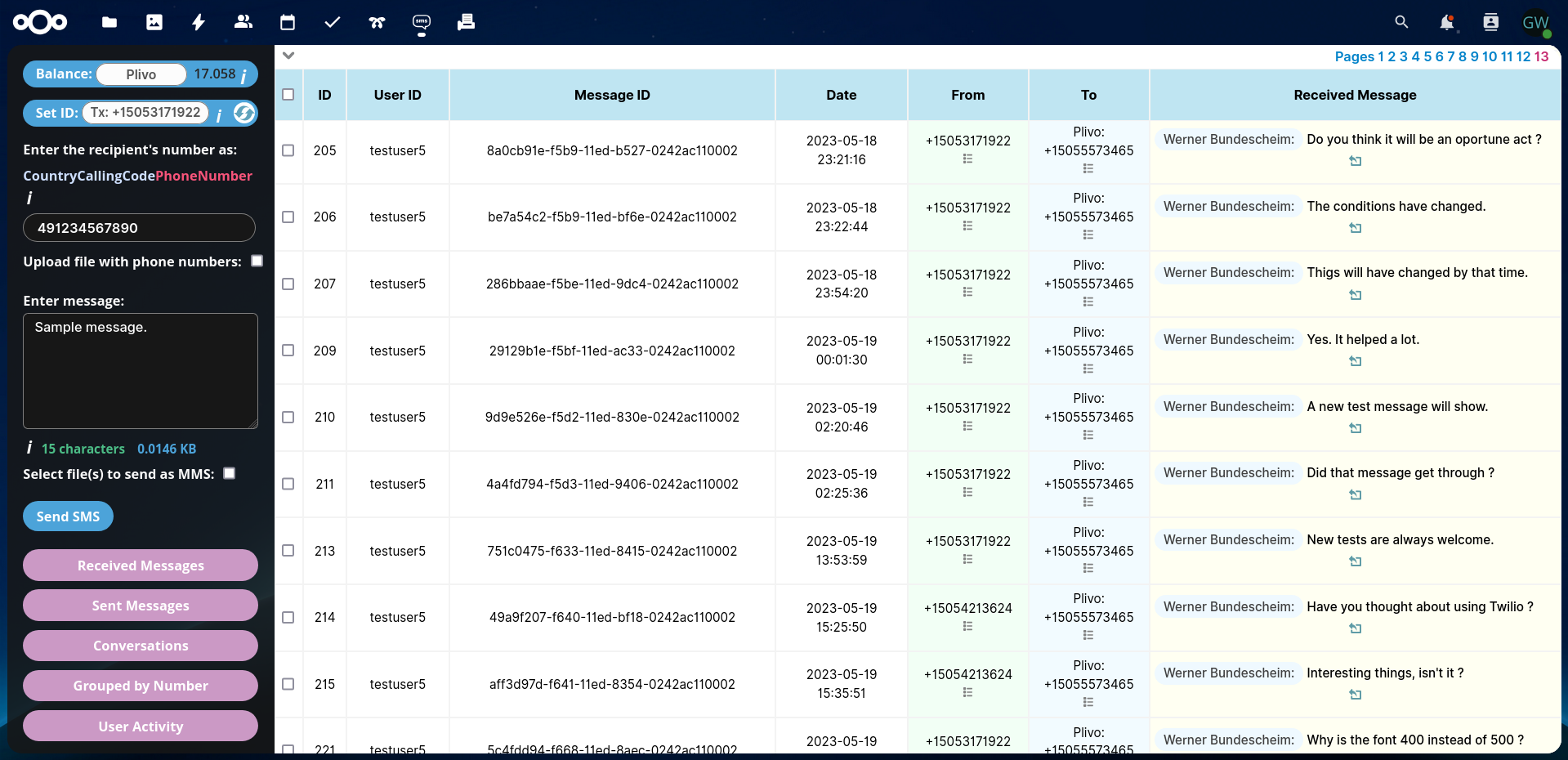1568x760 pixels.
Task: Toggle the select-all checkbox in table header
Action: [x=288, y=95]
